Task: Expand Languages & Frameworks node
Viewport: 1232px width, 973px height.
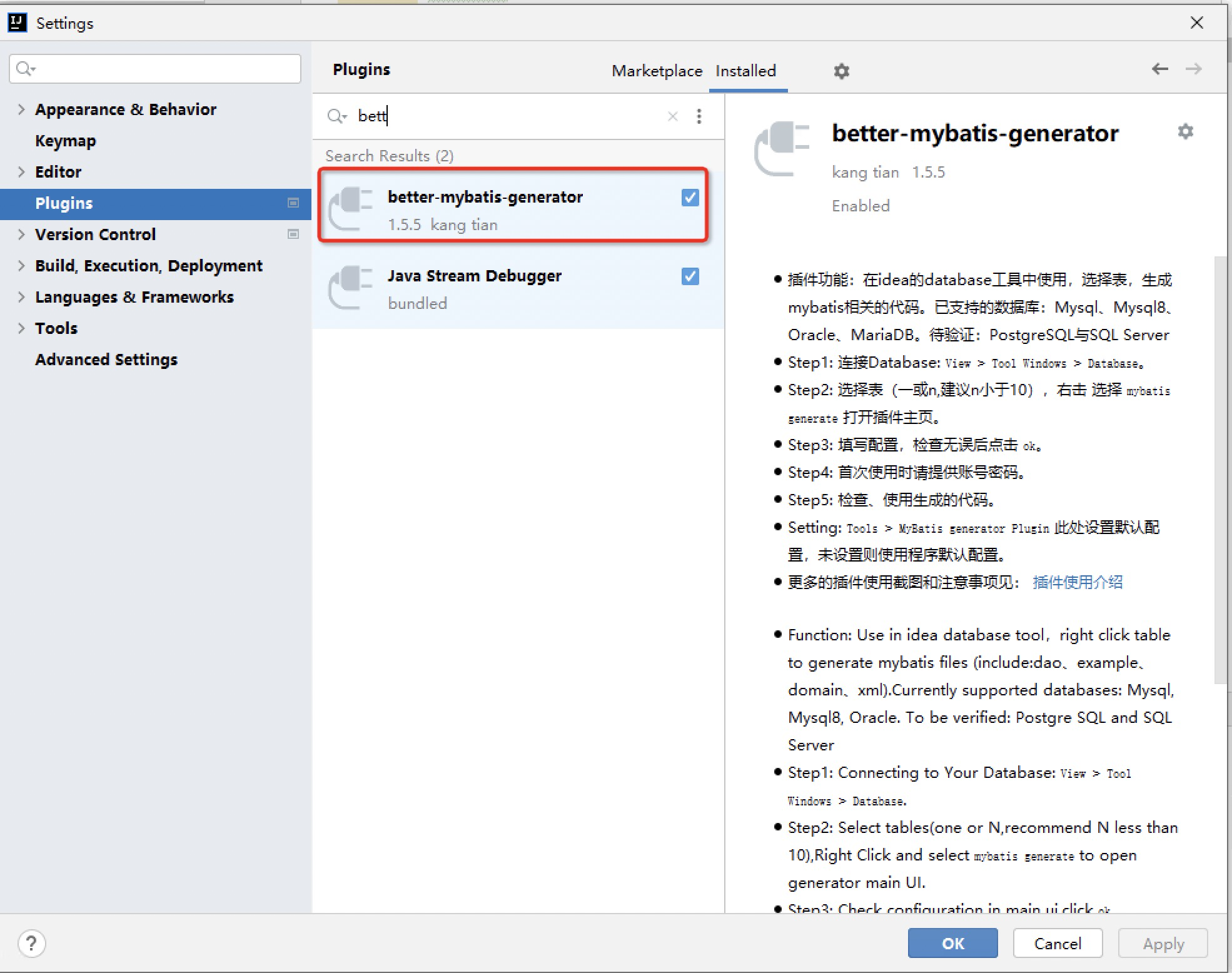Action: (x=21, y=297)
